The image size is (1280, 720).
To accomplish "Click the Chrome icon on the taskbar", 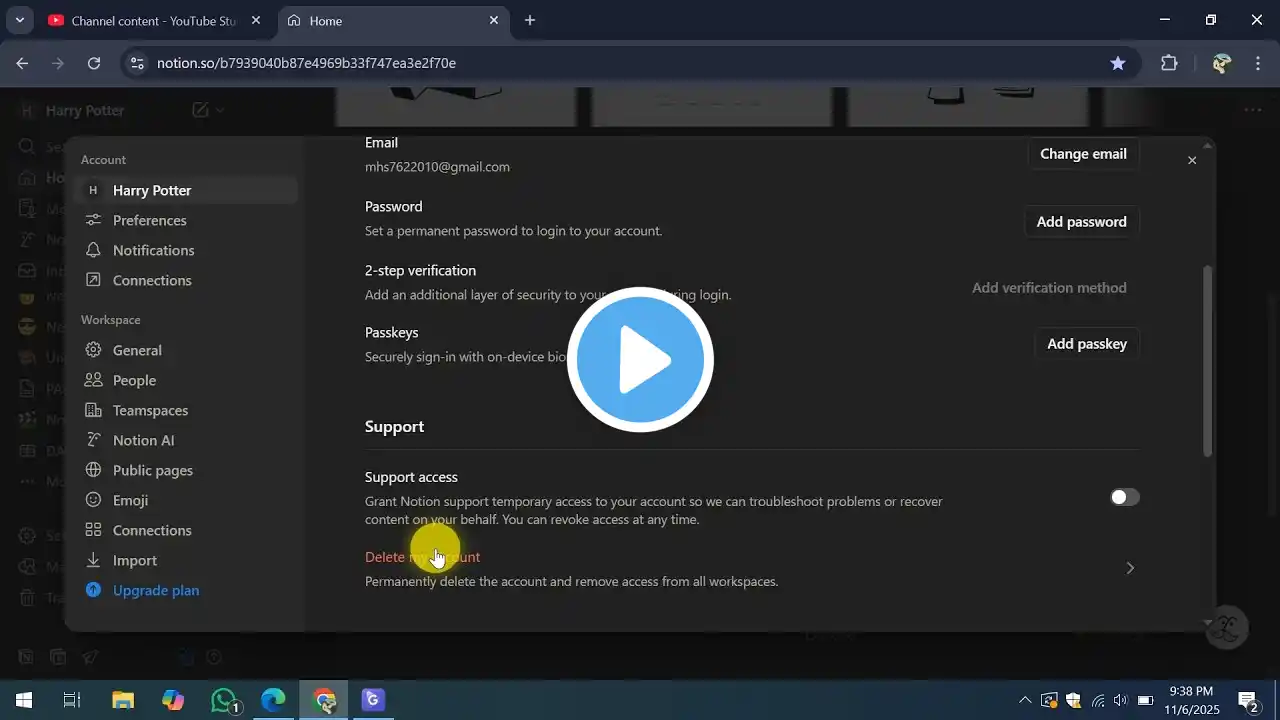I will [324, 700].
